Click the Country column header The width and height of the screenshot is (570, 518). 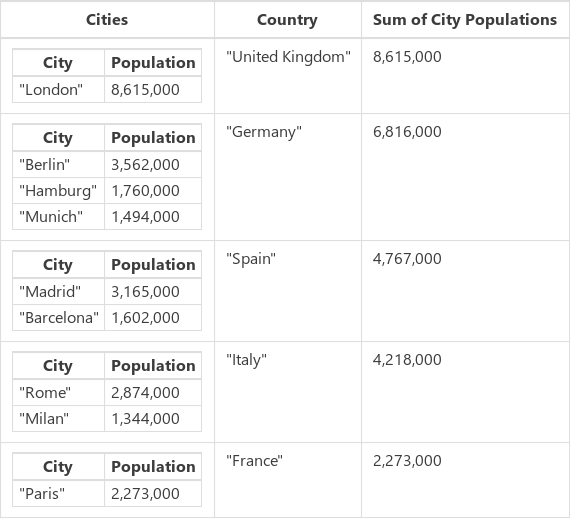[287, 20]
